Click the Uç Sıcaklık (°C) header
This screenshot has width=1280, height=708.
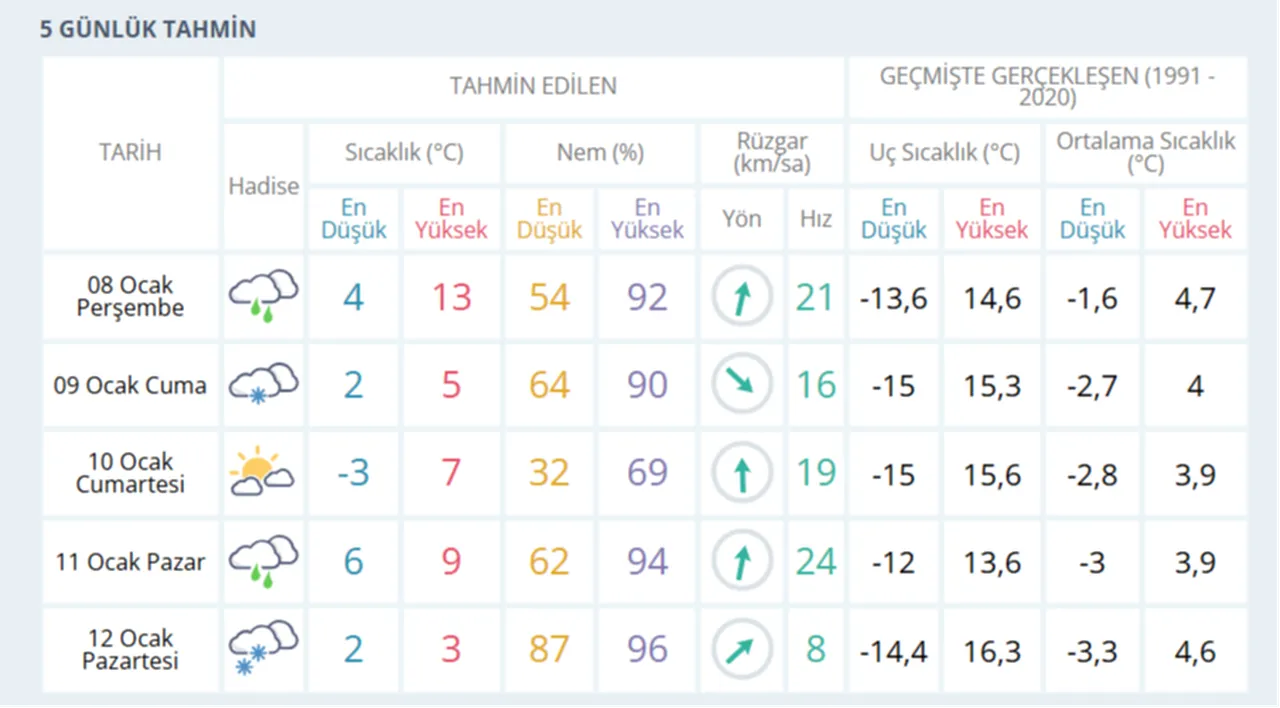[x=943, y=152]
